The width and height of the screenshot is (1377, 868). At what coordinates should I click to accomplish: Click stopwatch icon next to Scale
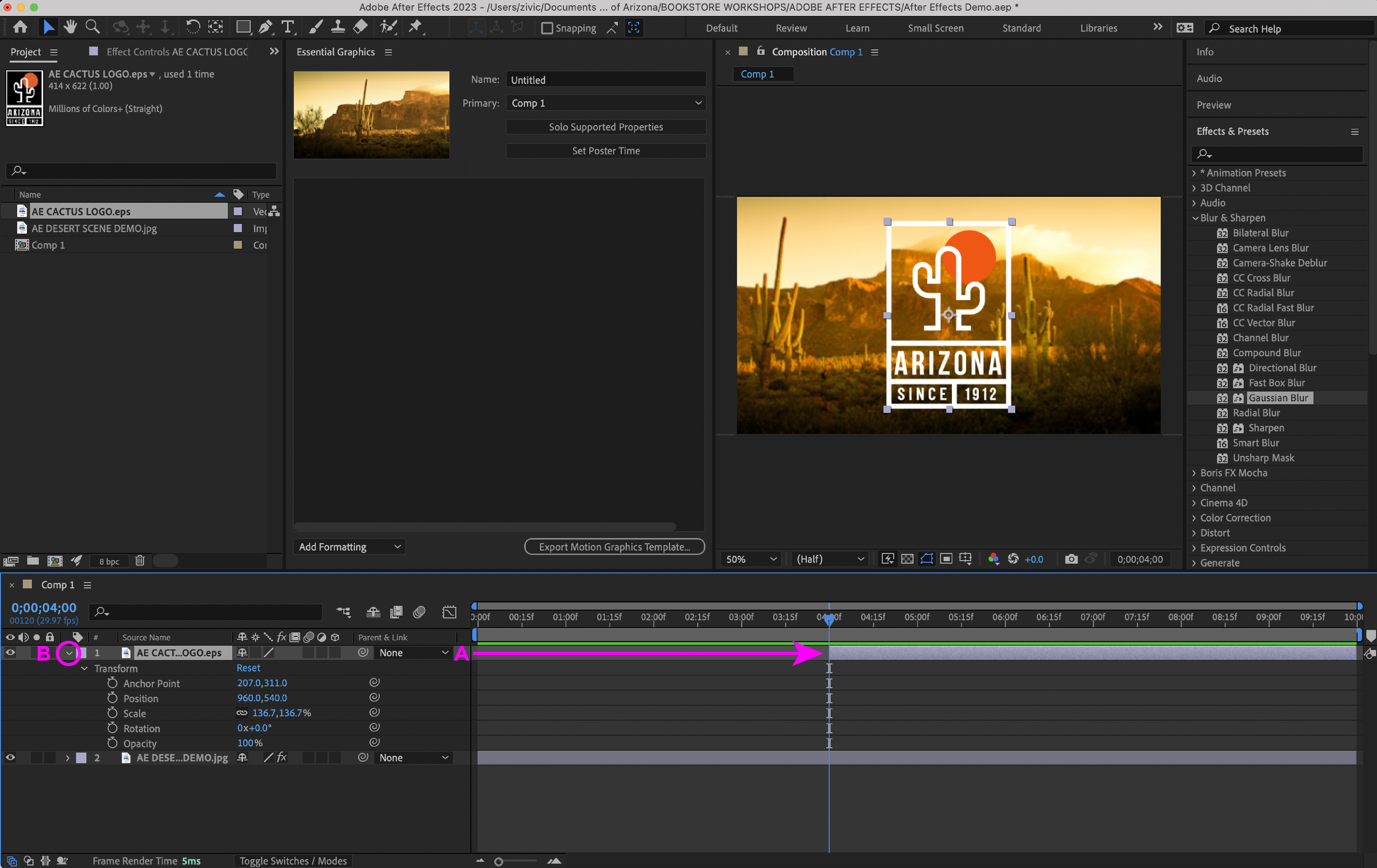(x=113, y=712)
